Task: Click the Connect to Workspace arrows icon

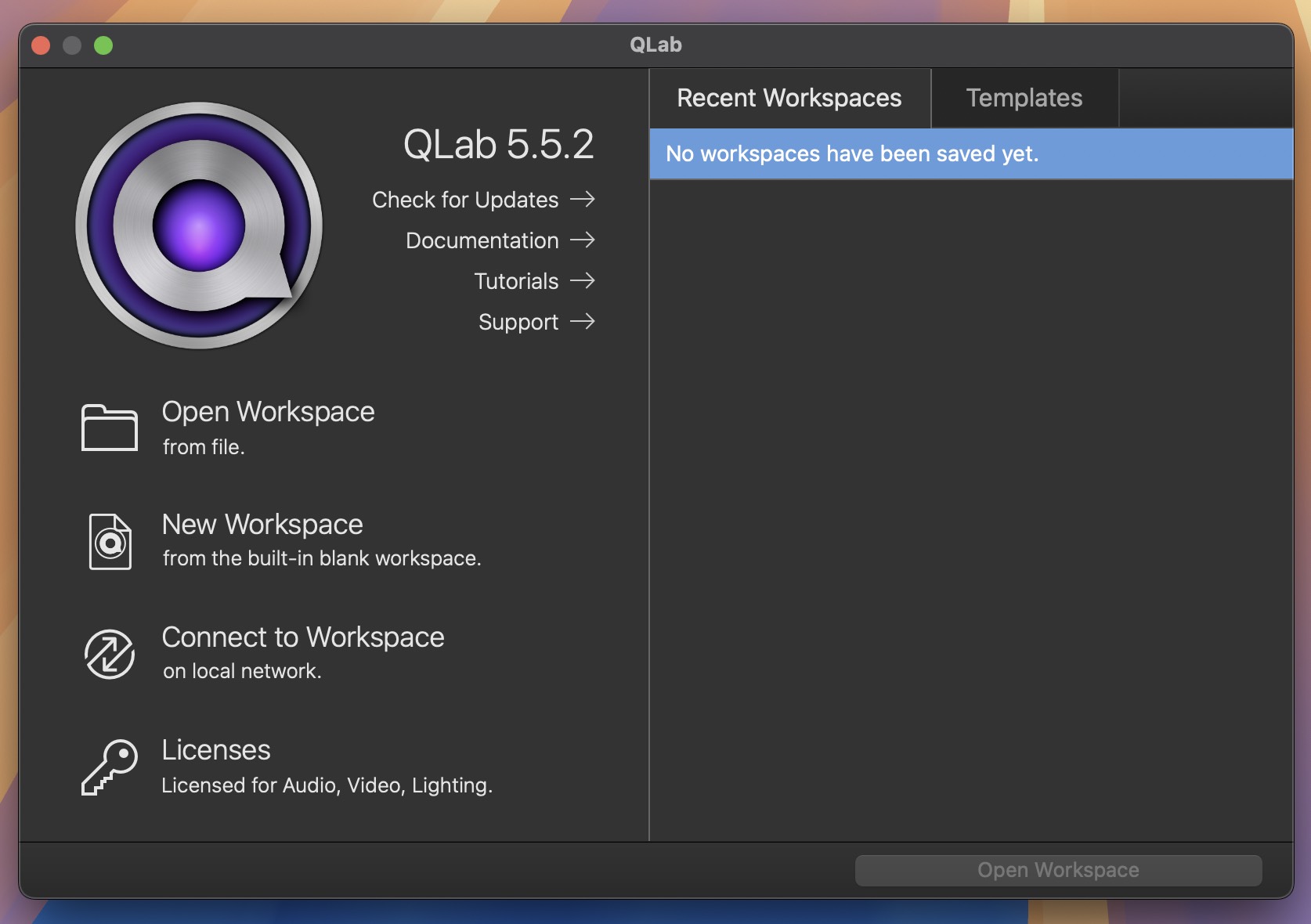Action: click(110, 654)
